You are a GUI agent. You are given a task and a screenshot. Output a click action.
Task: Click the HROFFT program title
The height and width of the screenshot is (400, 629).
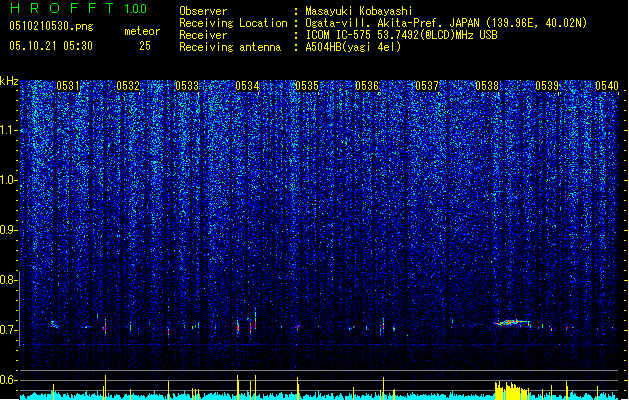61,8
